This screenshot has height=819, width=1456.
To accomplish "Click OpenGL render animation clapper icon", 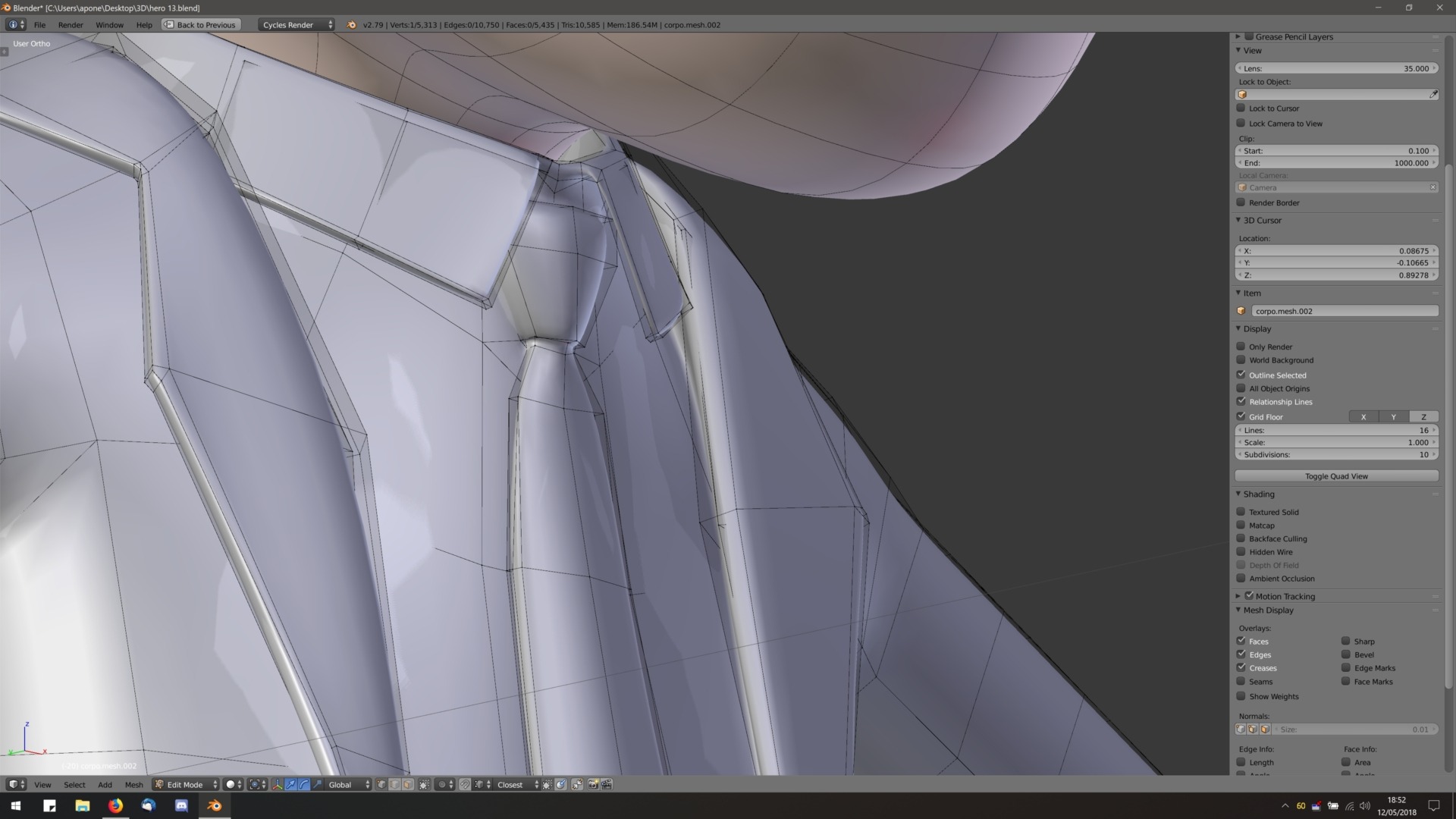I will click(607, 784).
